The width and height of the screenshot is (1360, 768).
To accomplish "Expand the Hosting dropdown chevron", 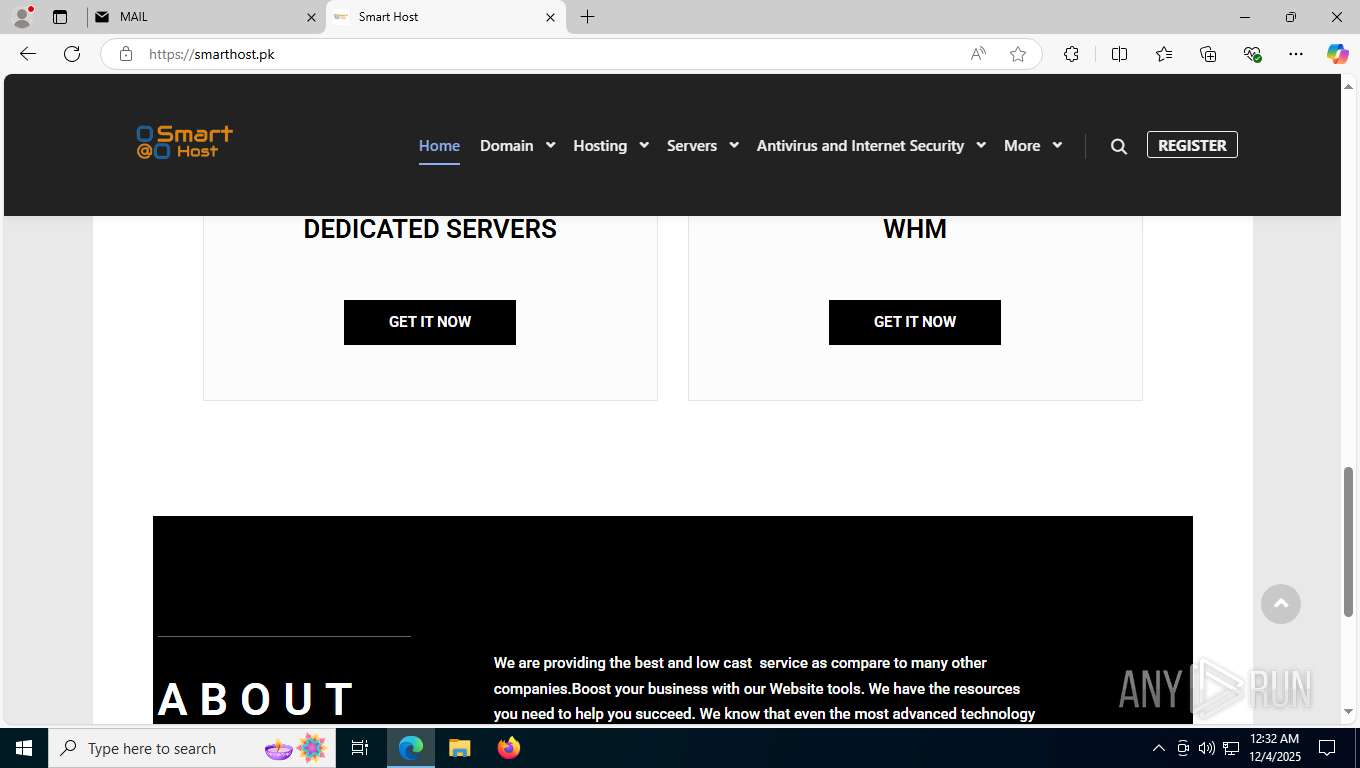I will point(644,145).
